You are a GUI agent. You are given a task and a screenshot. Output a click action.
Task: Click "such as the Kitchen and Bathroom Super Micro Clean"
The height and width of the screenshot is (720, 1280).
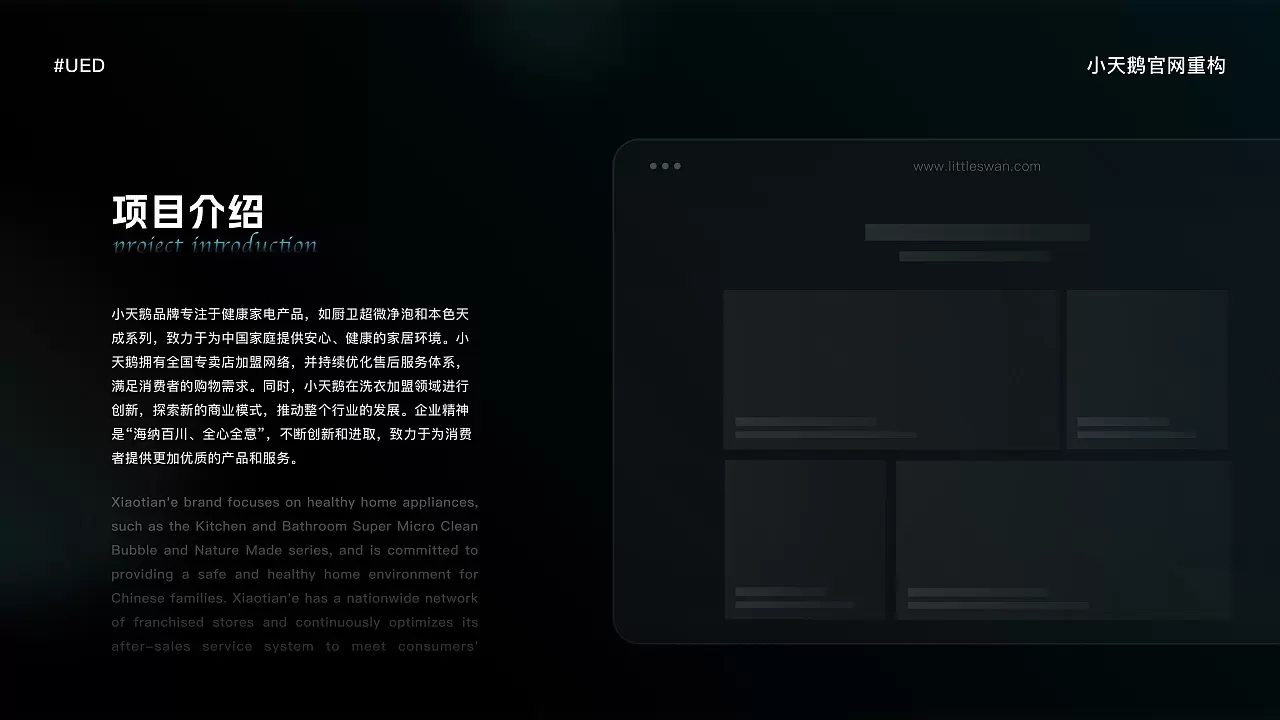click(295, 526)
